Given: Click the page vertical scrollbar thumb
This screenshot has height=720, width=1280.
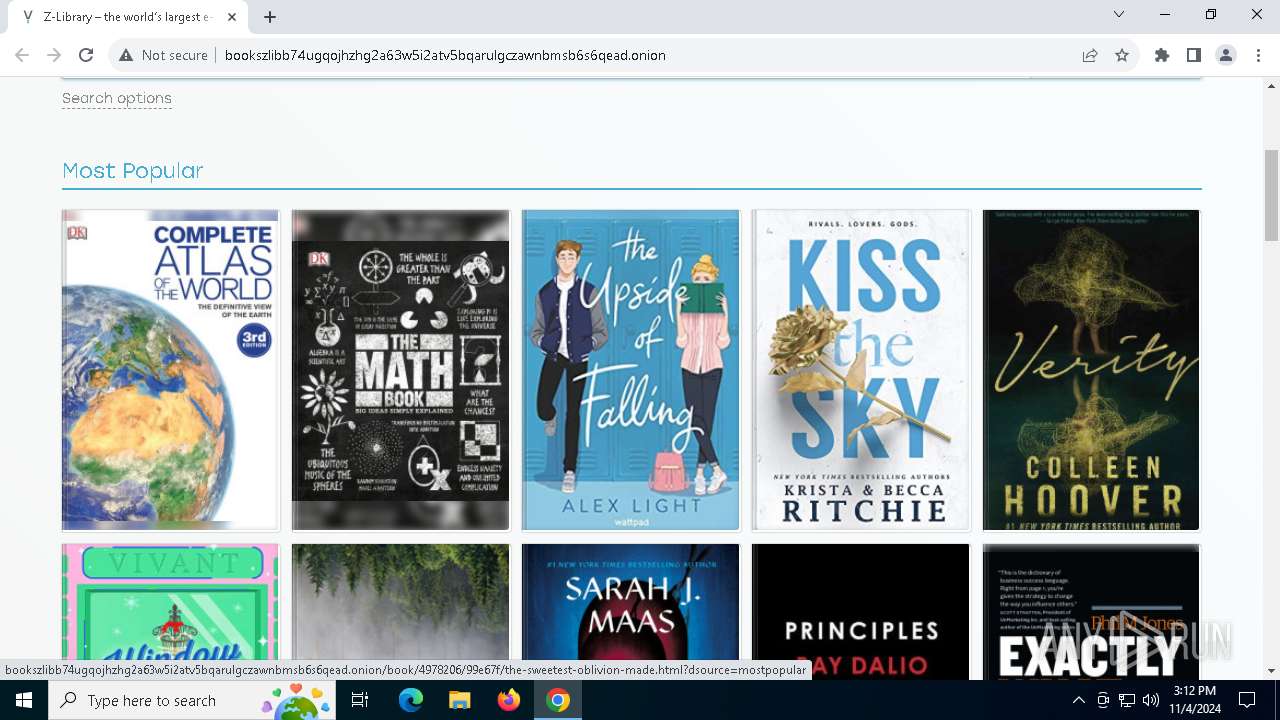Looking at the screenshot, I should tap(1271, 195).
